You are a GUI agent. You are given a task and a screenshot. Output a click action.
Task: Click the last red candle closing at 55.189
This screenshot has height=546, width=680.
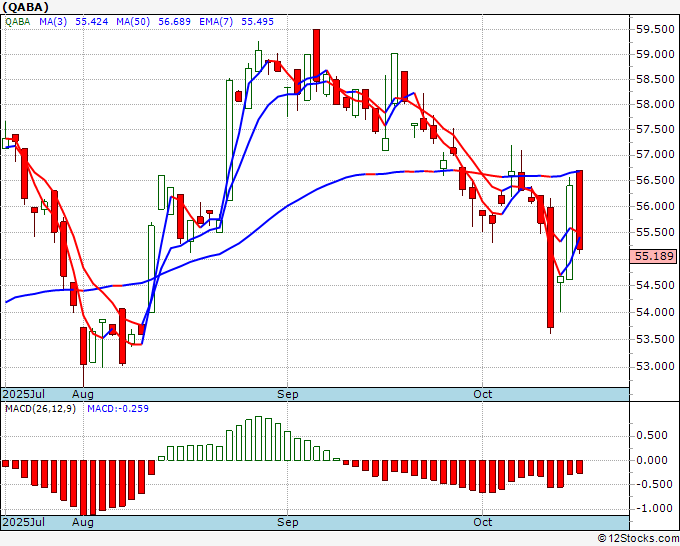click(x=579, y=210)
